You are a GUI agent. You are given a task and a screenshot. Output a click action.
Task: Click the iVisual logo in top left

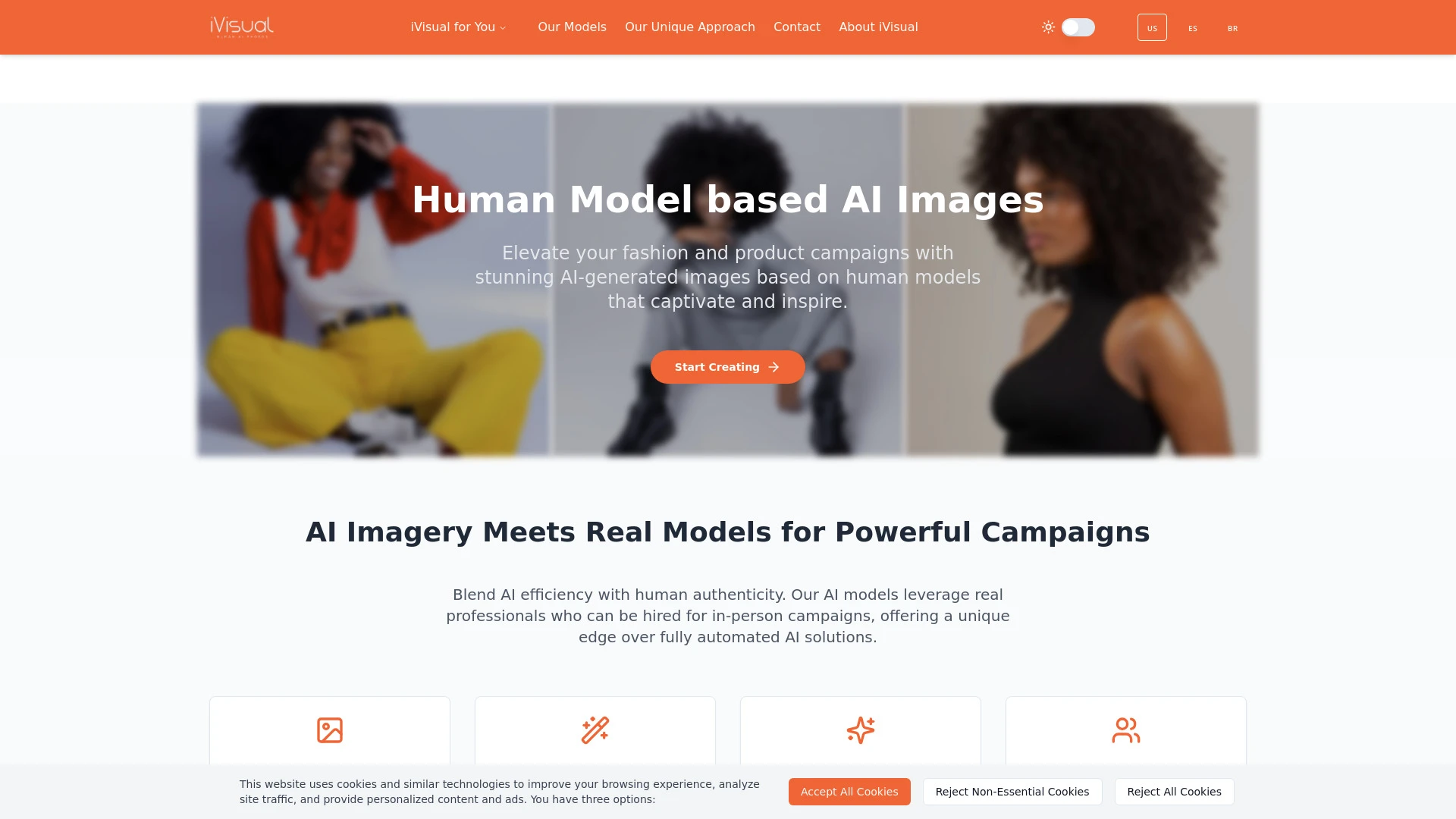241,27
